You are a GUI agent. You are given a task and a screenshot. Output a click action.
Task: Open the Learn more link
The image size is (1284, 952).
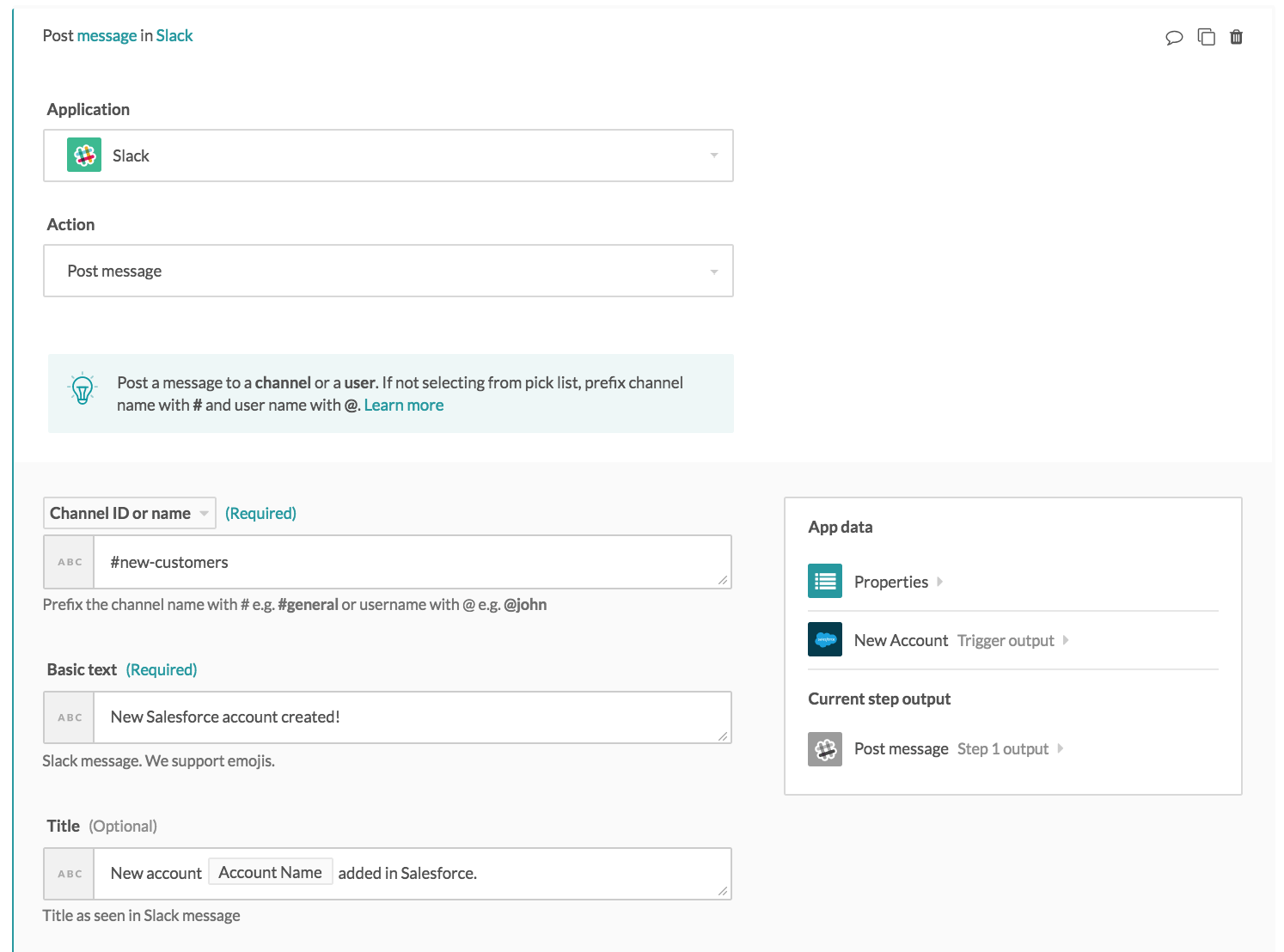click(403, 405)
